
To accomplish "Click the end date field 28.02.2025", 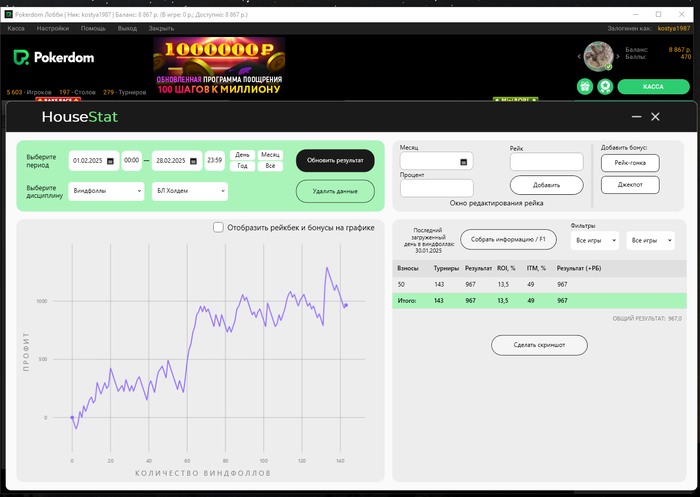I will pos(177,161).
